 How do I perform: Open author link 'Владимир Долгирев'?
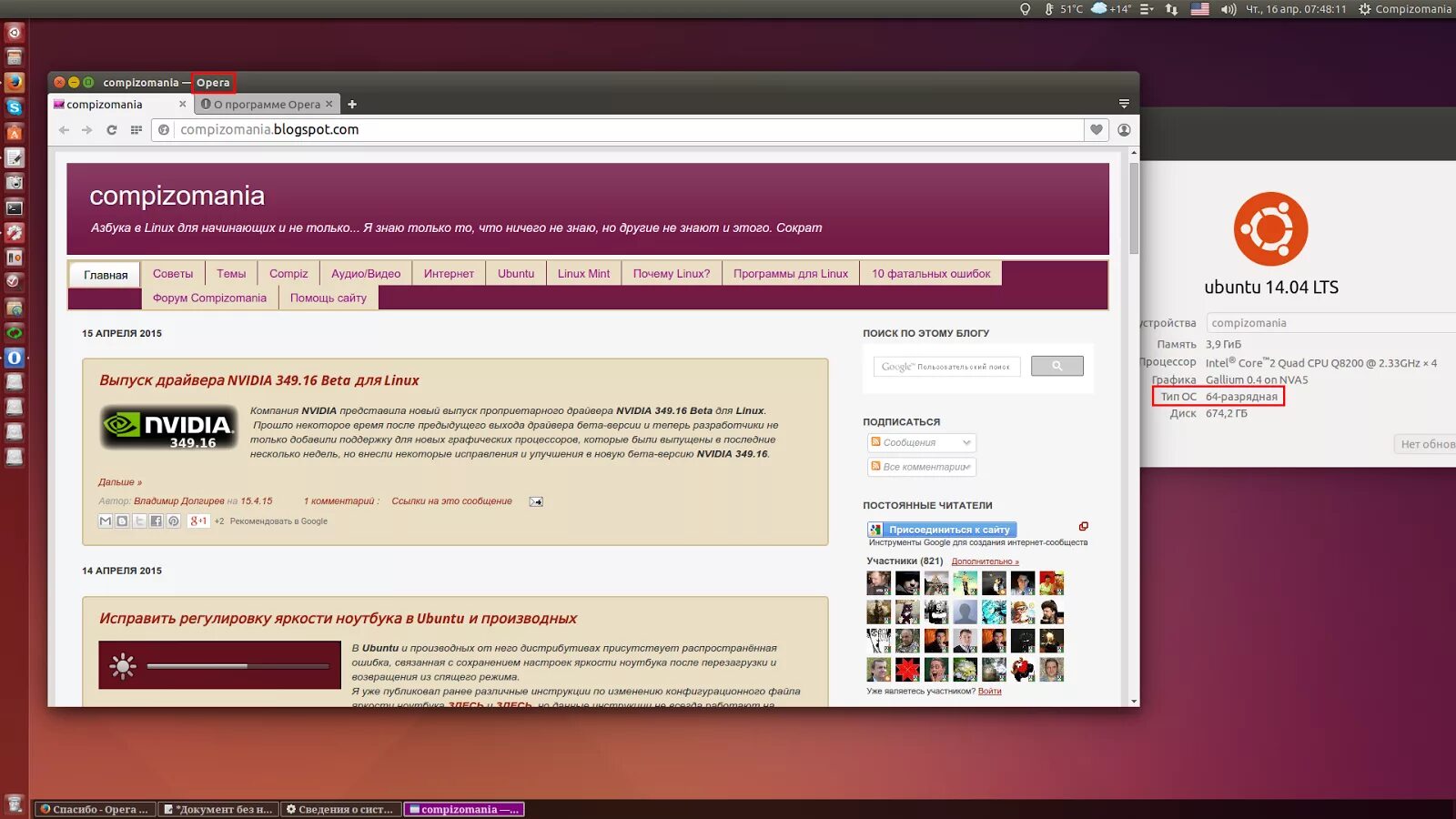179,501
